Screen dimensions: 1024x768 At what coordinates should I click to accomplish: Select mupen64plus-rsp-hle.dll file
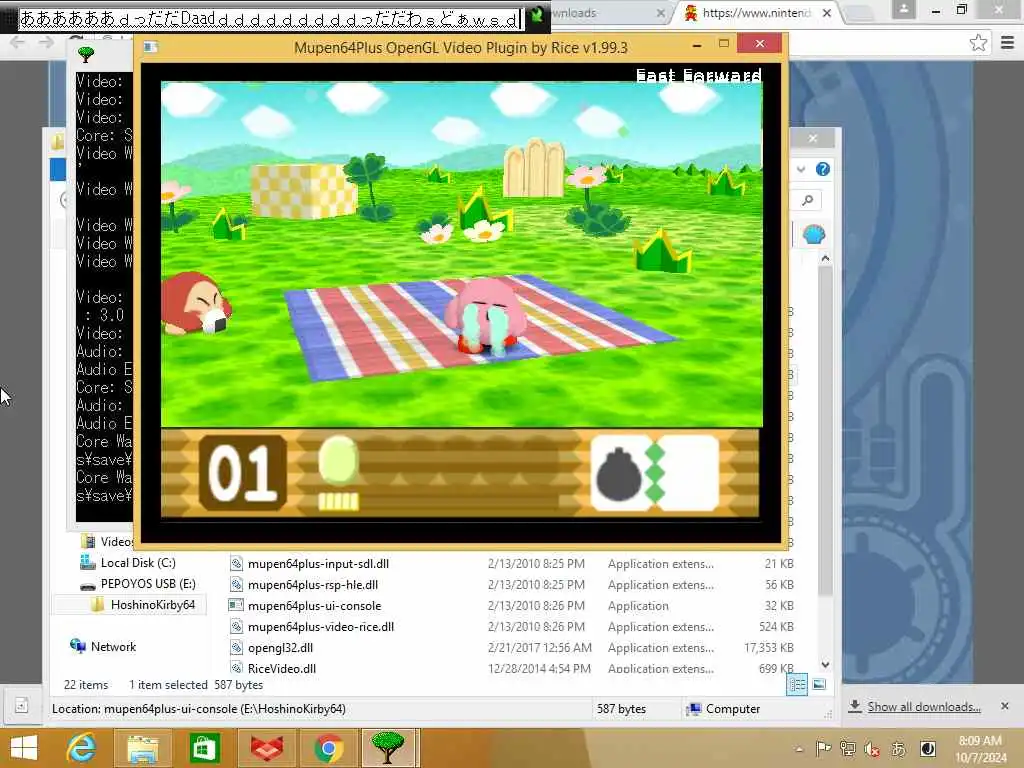[313, 584]
